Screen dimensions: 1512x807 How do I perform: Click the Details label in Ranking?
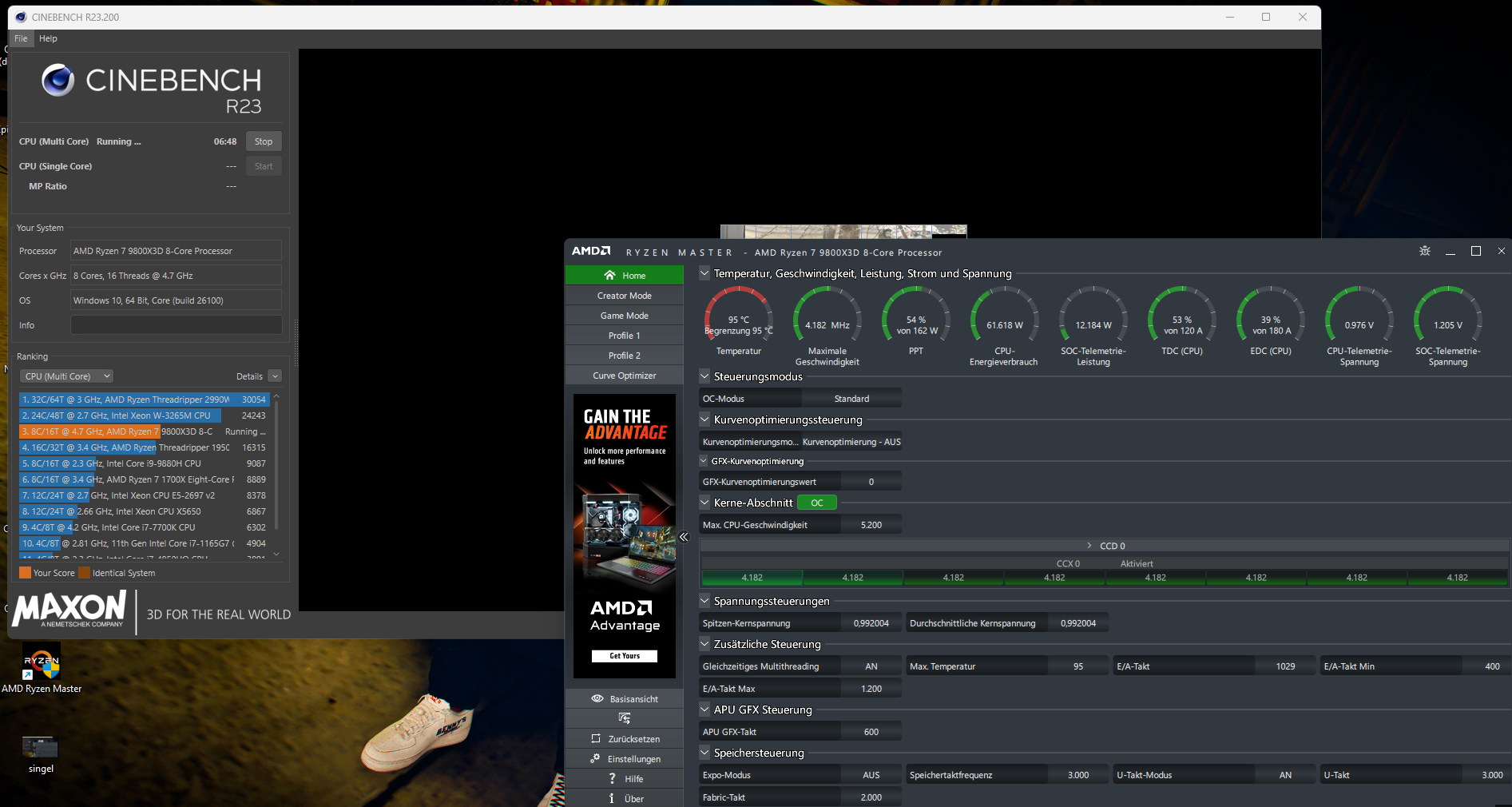(x=249, y=376)
